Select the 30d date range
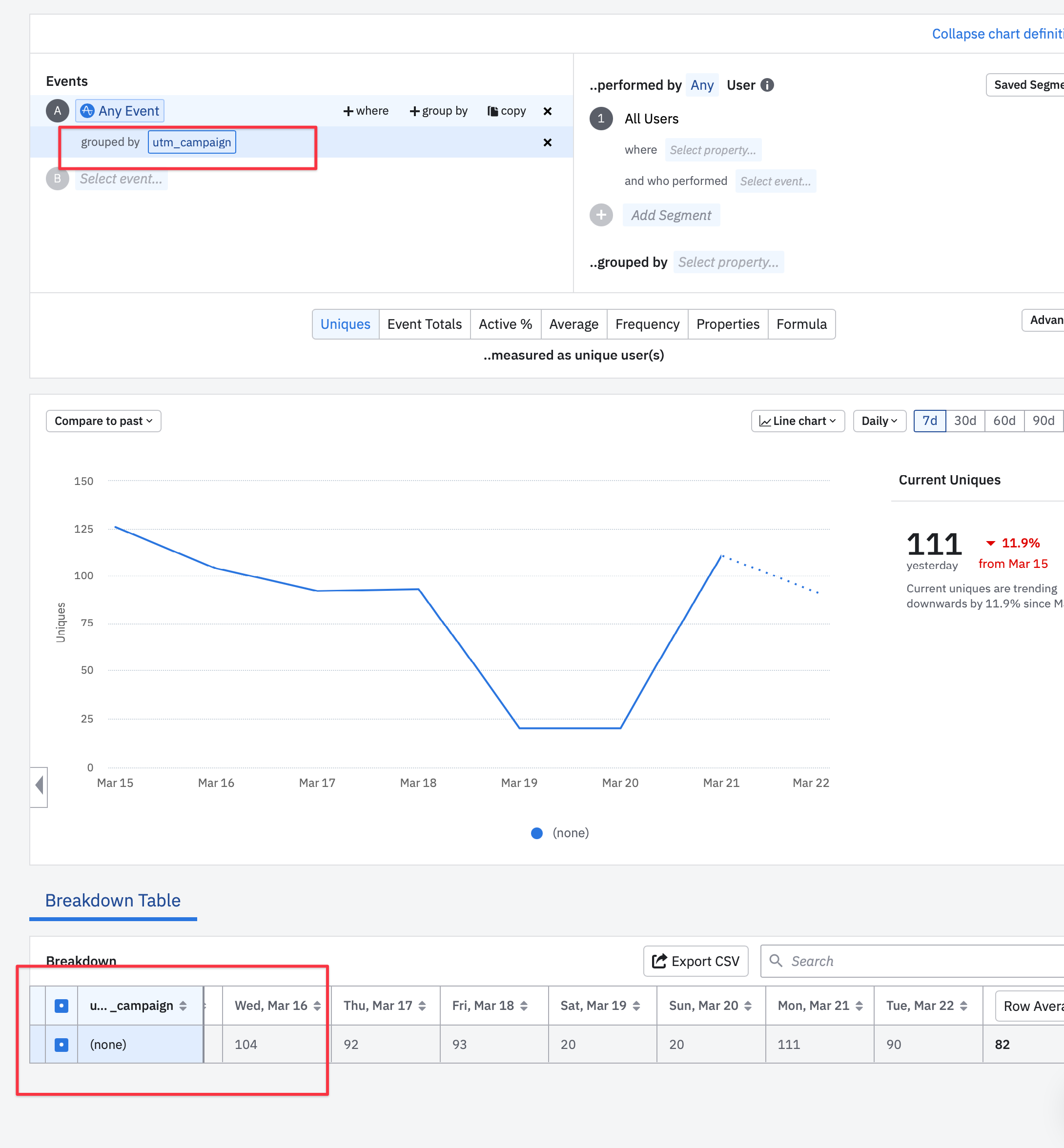The image size is (1064, 1148). [x=964, y=421]
